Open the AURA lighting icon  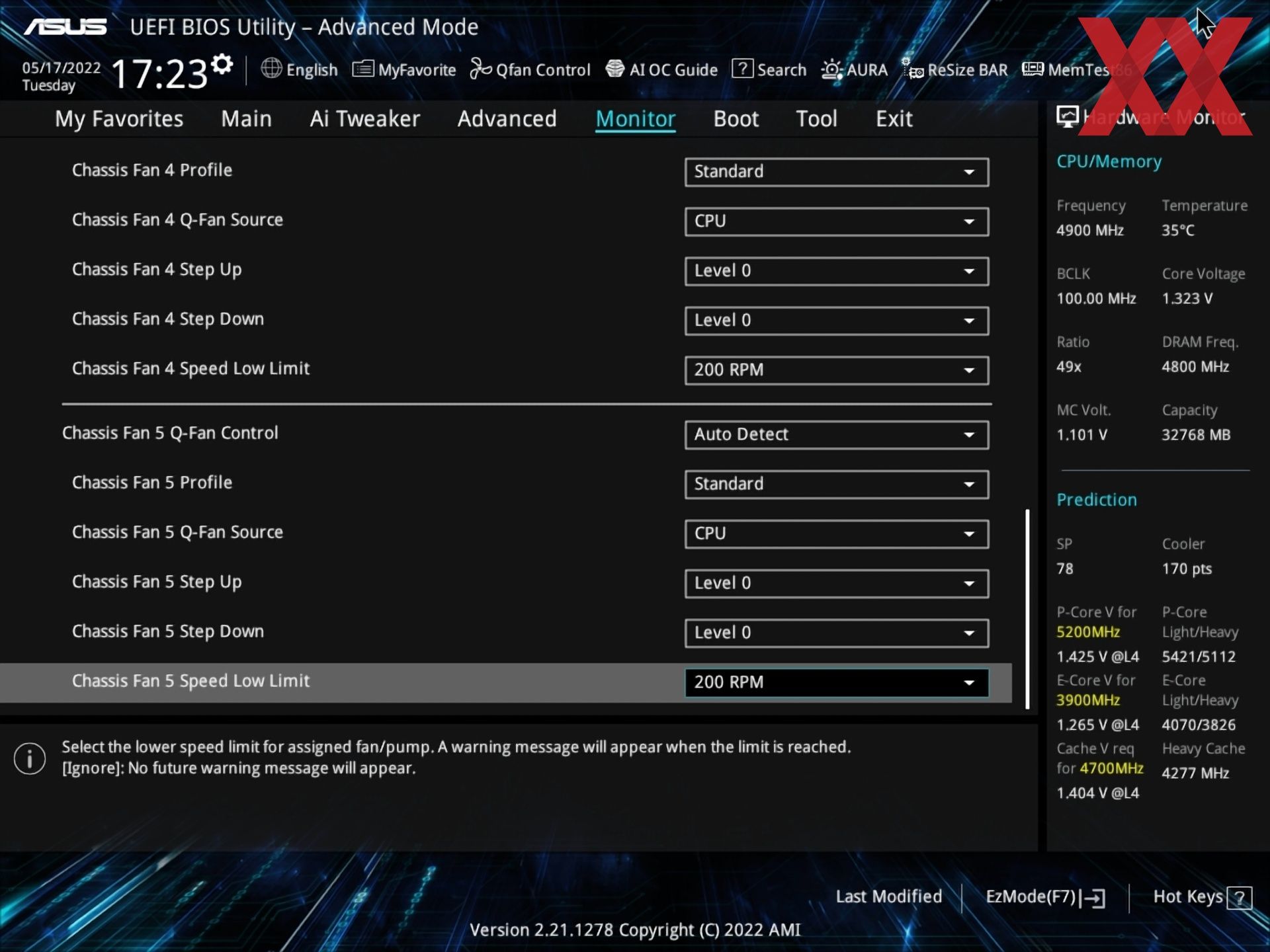click(x=831, y=69)
